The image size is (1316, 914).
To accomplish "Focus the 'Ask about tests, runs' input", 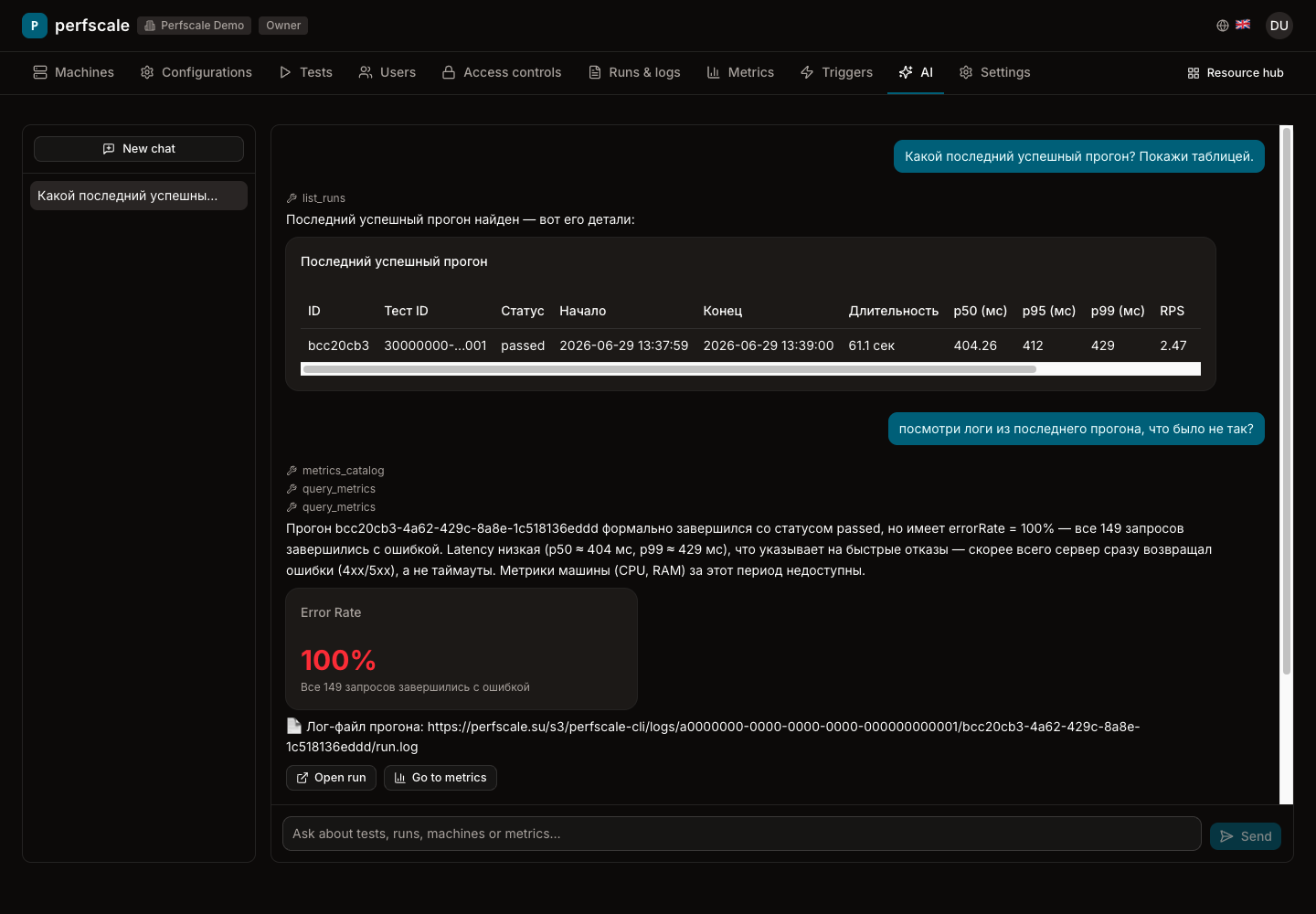I will coord(742,834).
